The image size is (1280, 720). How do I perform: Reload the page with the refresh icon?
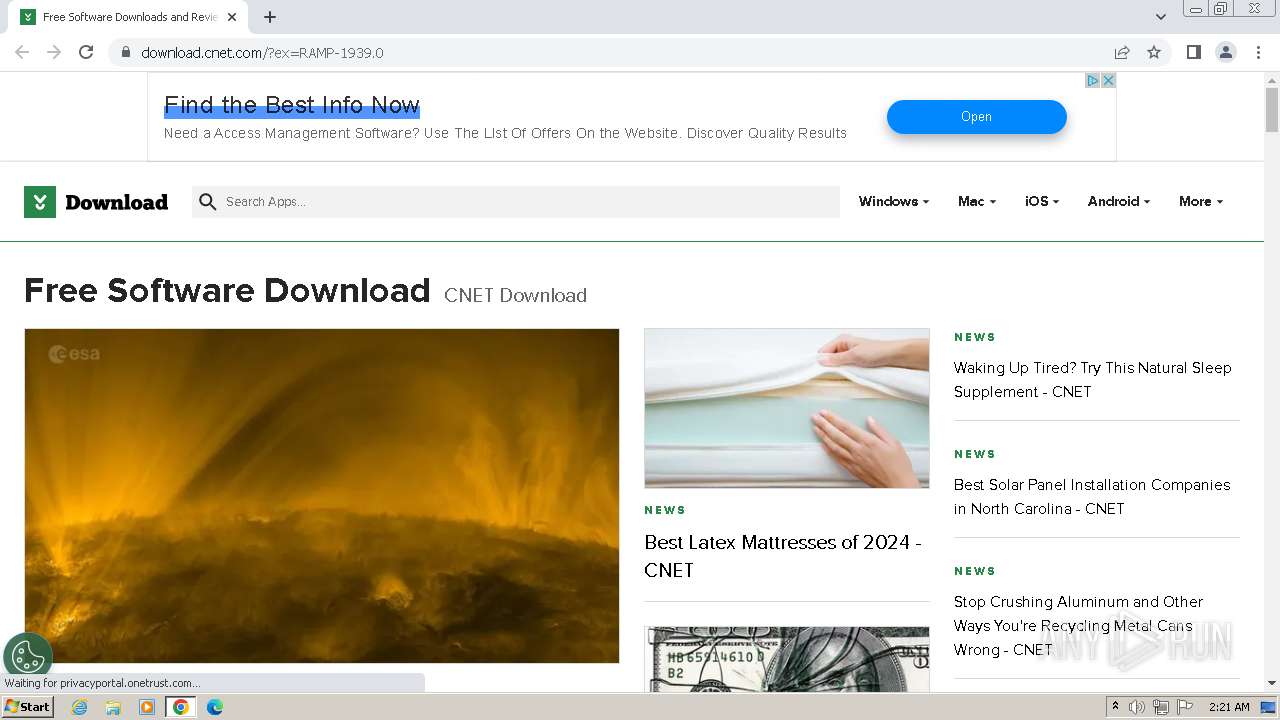(86, 52)
